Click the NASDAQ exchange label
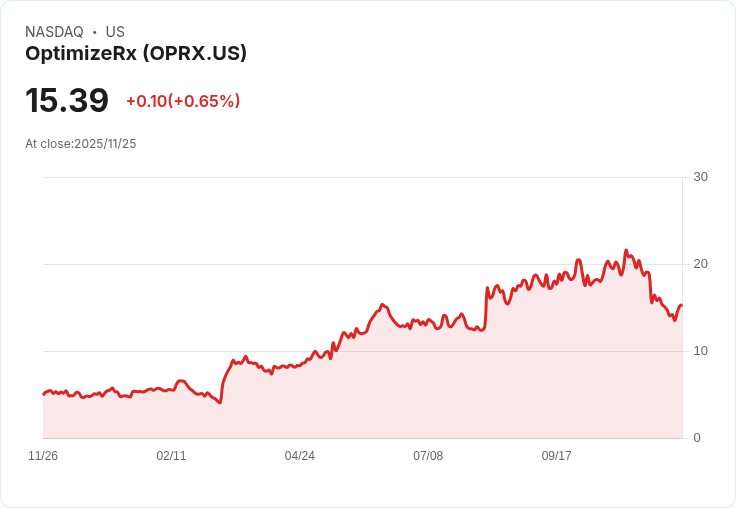This screenshot has height=508, width=736. point(54,32)
